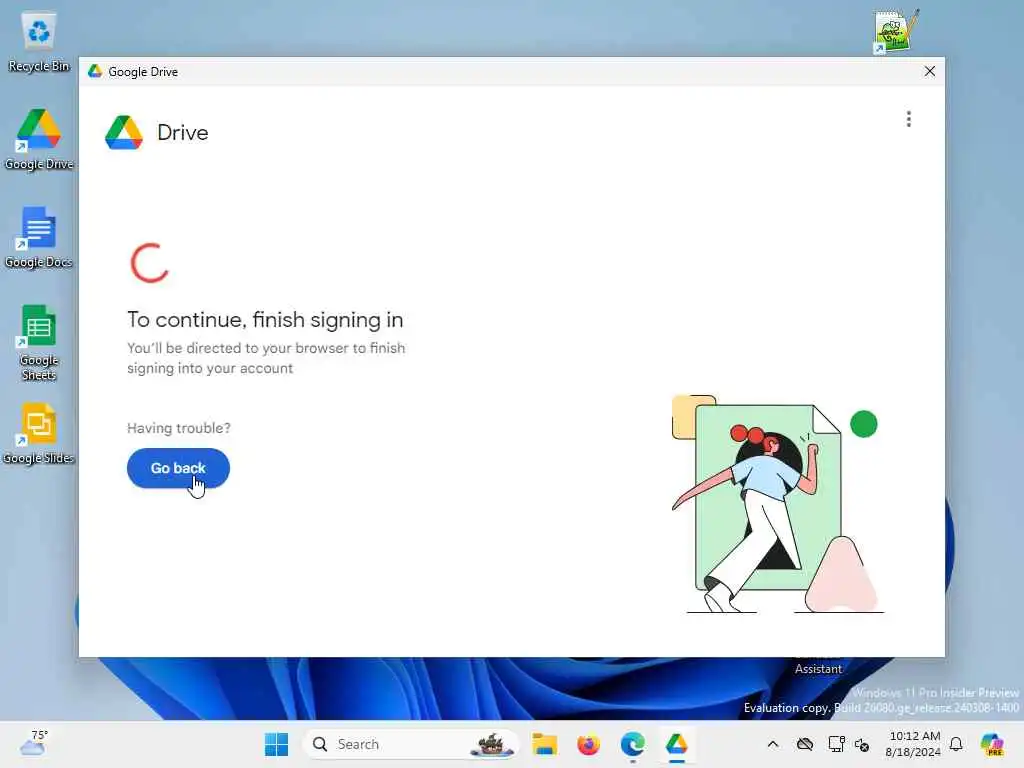Click the Google Drive taskbar icon
This screenshot has width=1024, height=768.
coord(677,744)
